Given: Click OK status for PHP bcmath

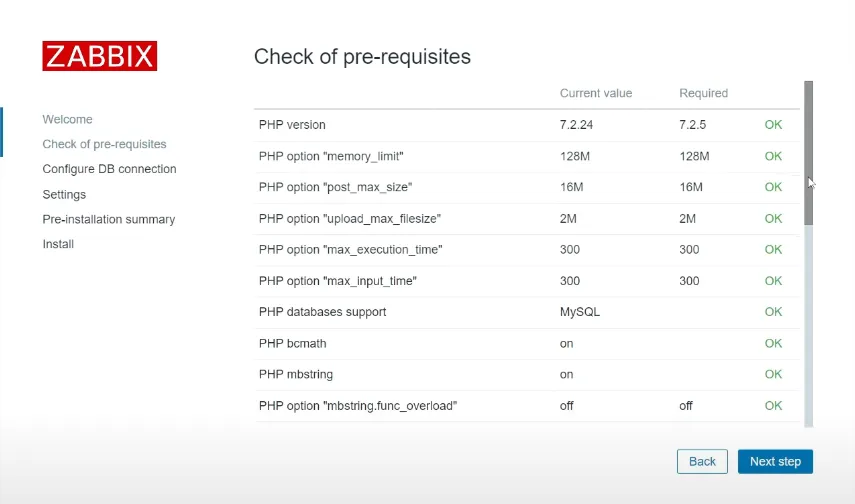Looking at the screenshot, I should coord(773,343).
